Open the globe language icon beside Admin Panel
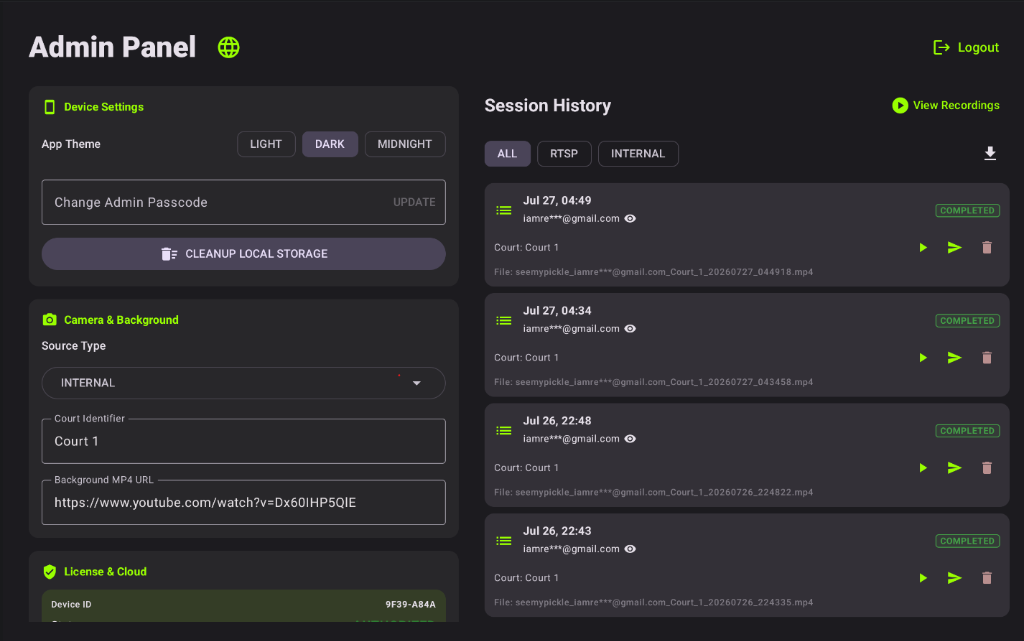1024x641 pixels. [229, 47]
